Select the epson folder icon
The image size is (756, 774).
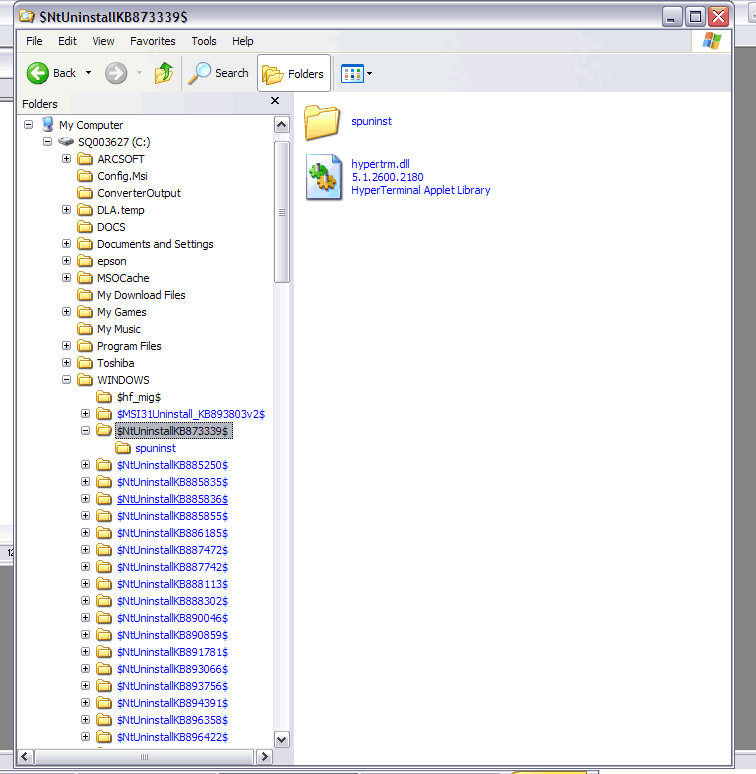[x=85, y=261]
